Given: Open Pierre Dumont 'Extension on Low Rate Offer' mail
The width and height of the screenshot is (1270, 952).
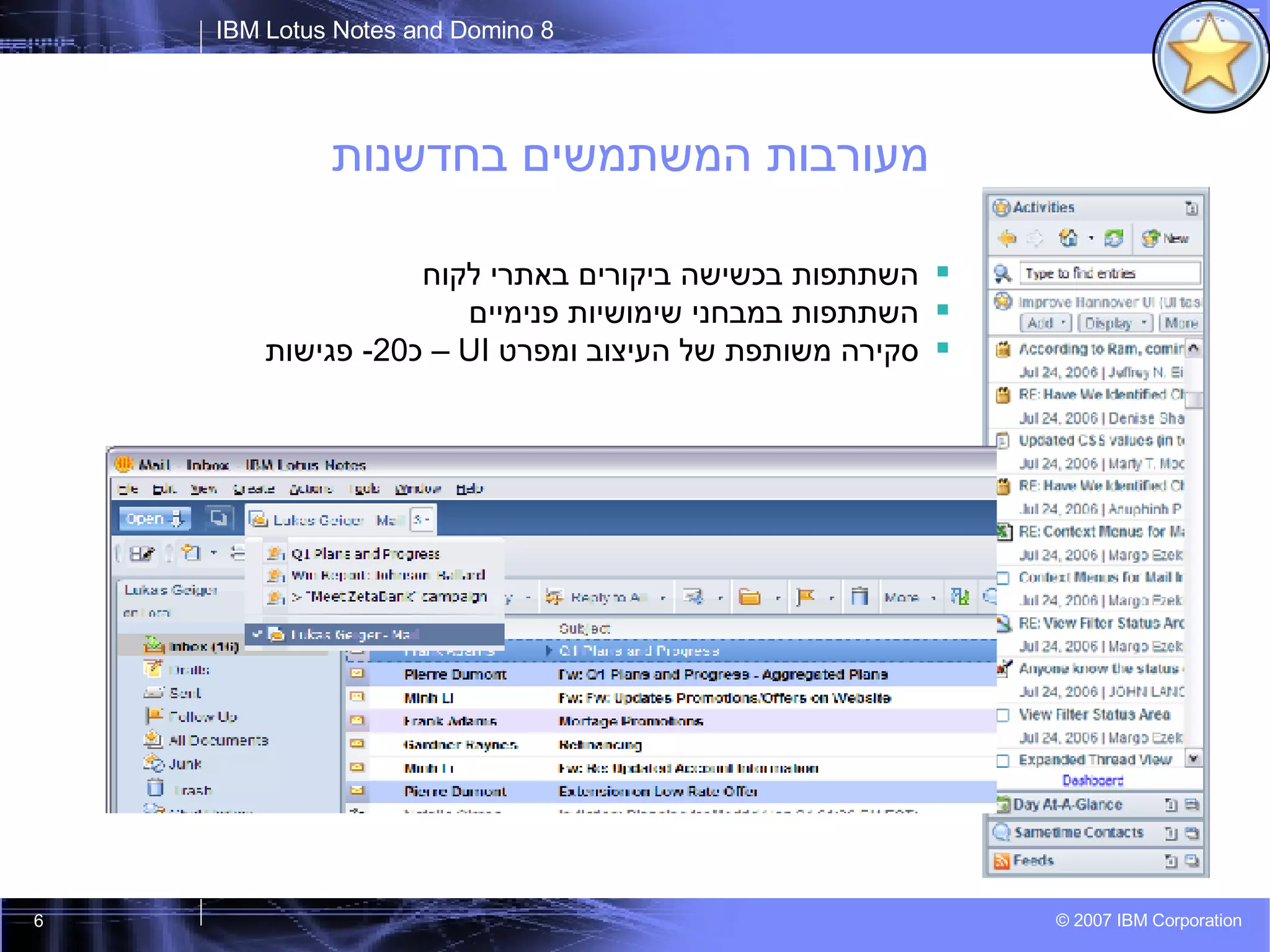Looking at the screenshot, I should click(x=671, y=791).
